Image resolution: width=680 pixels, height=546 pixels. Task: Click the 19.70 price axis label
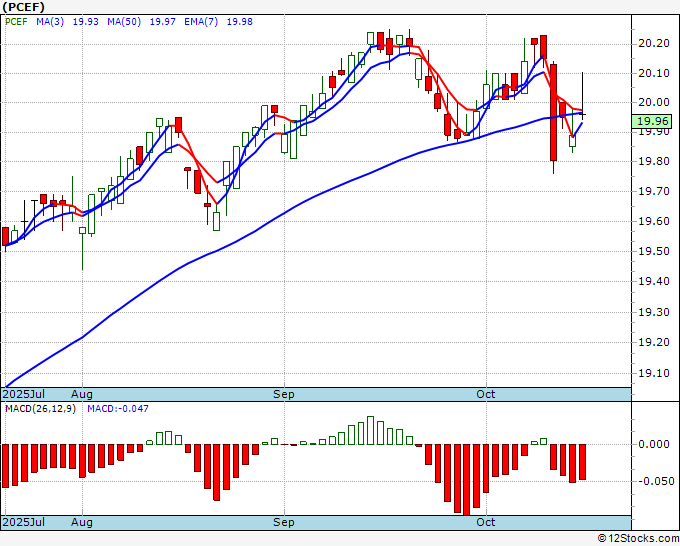coord(654,191)
